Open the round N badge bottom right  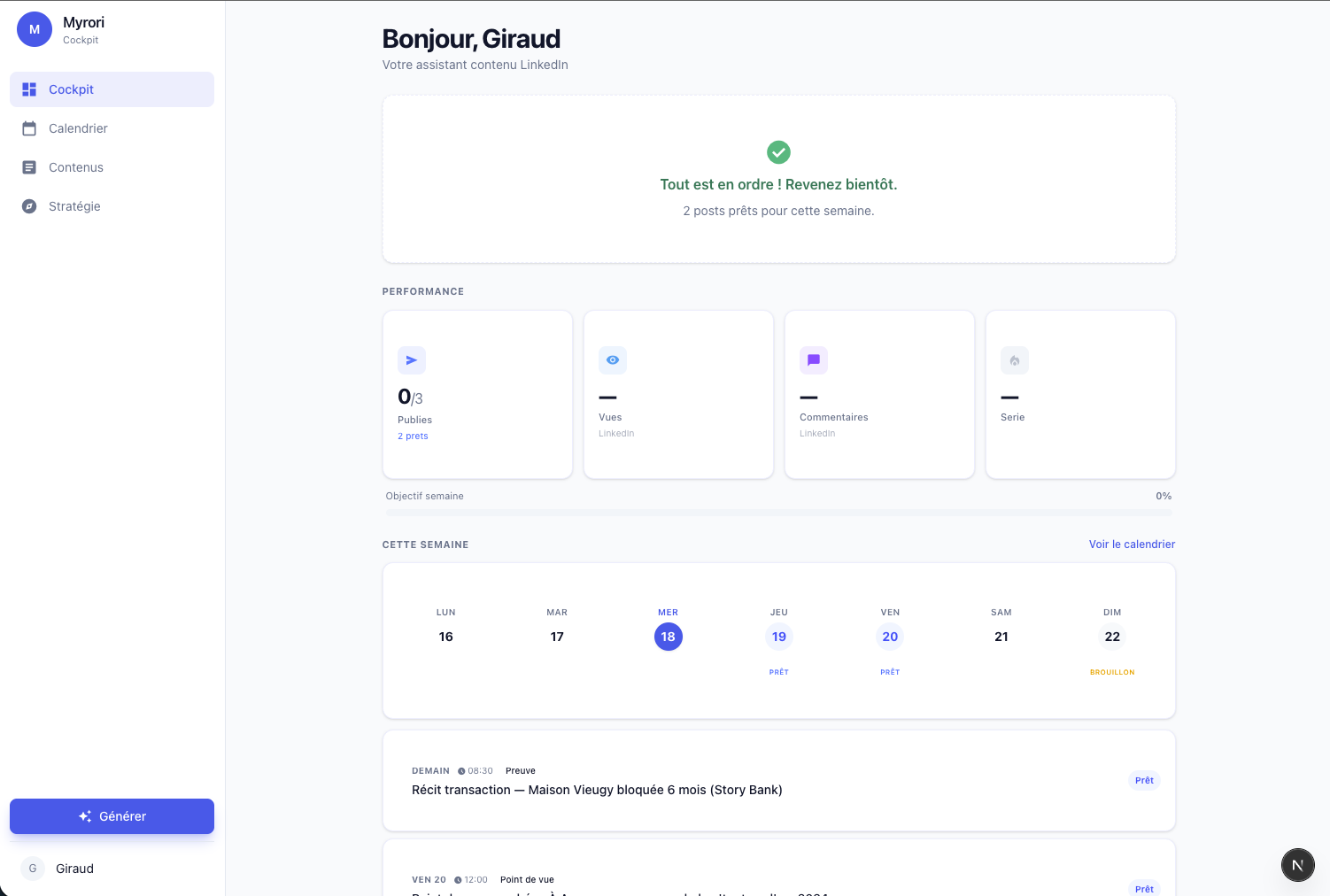(x=1297, y=865)
